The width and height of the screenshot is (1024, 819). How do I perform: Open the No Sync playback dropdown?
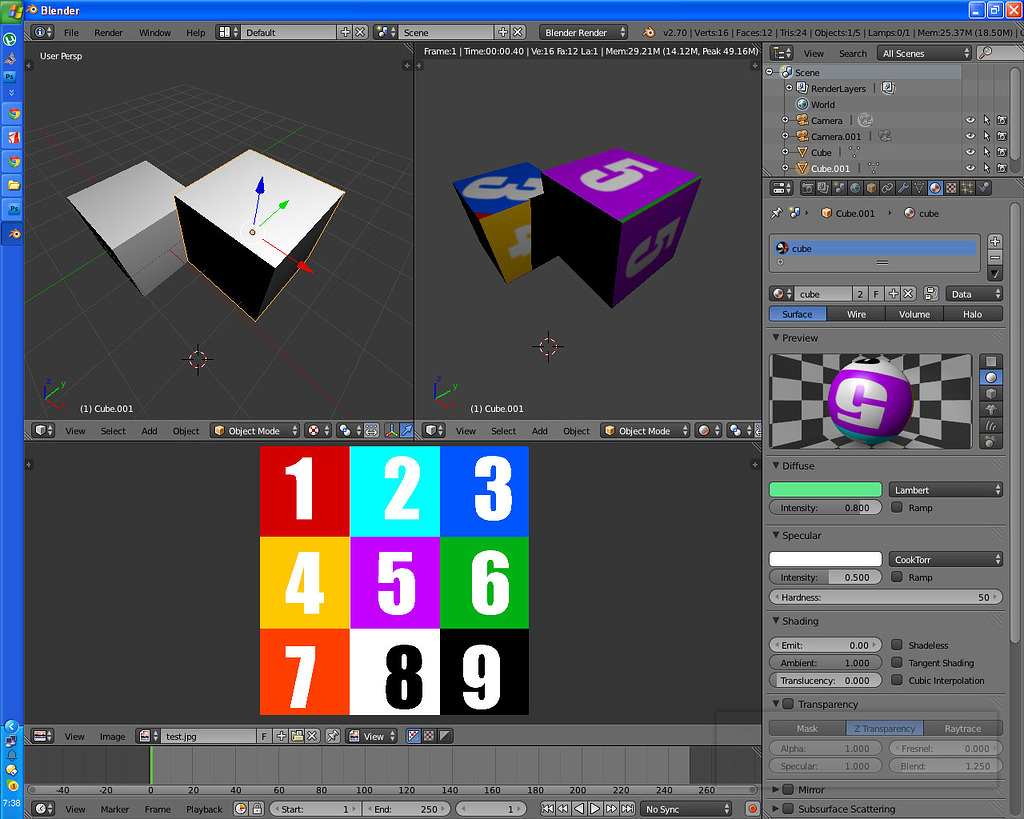pyautogui.click(x=686, y=809)
